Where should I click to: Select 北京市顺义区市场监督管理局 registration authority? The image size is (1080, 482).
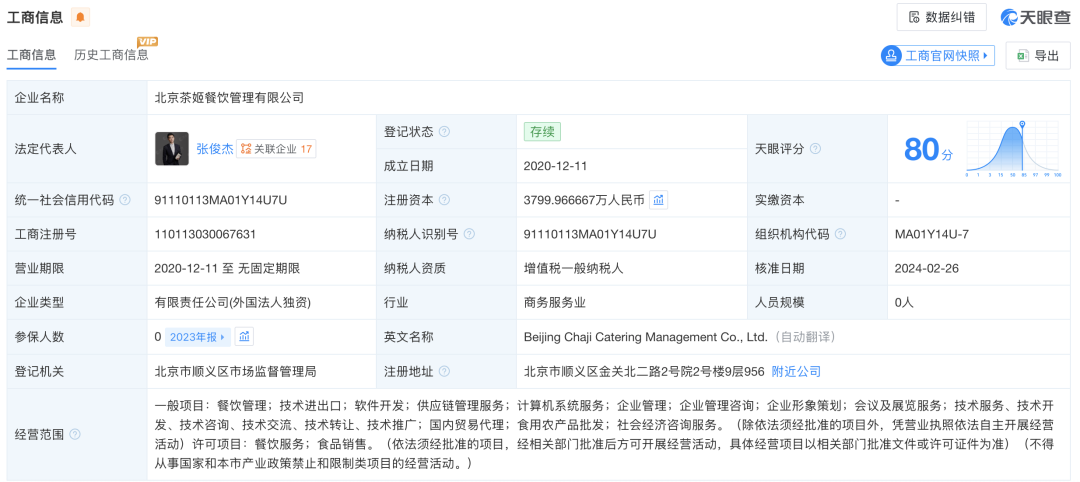point(236,371)
